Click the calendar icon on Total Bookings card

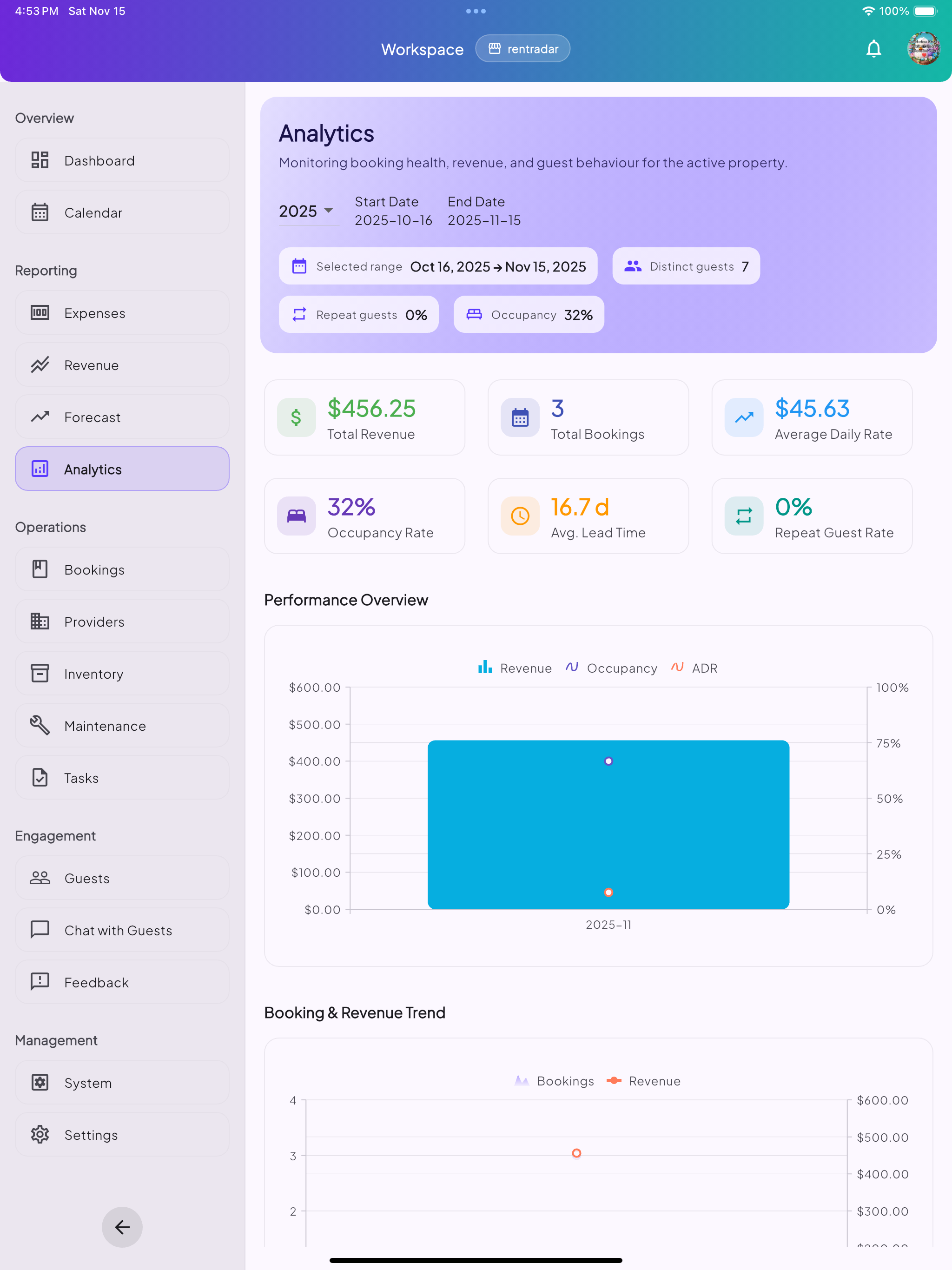coord(520,417)
